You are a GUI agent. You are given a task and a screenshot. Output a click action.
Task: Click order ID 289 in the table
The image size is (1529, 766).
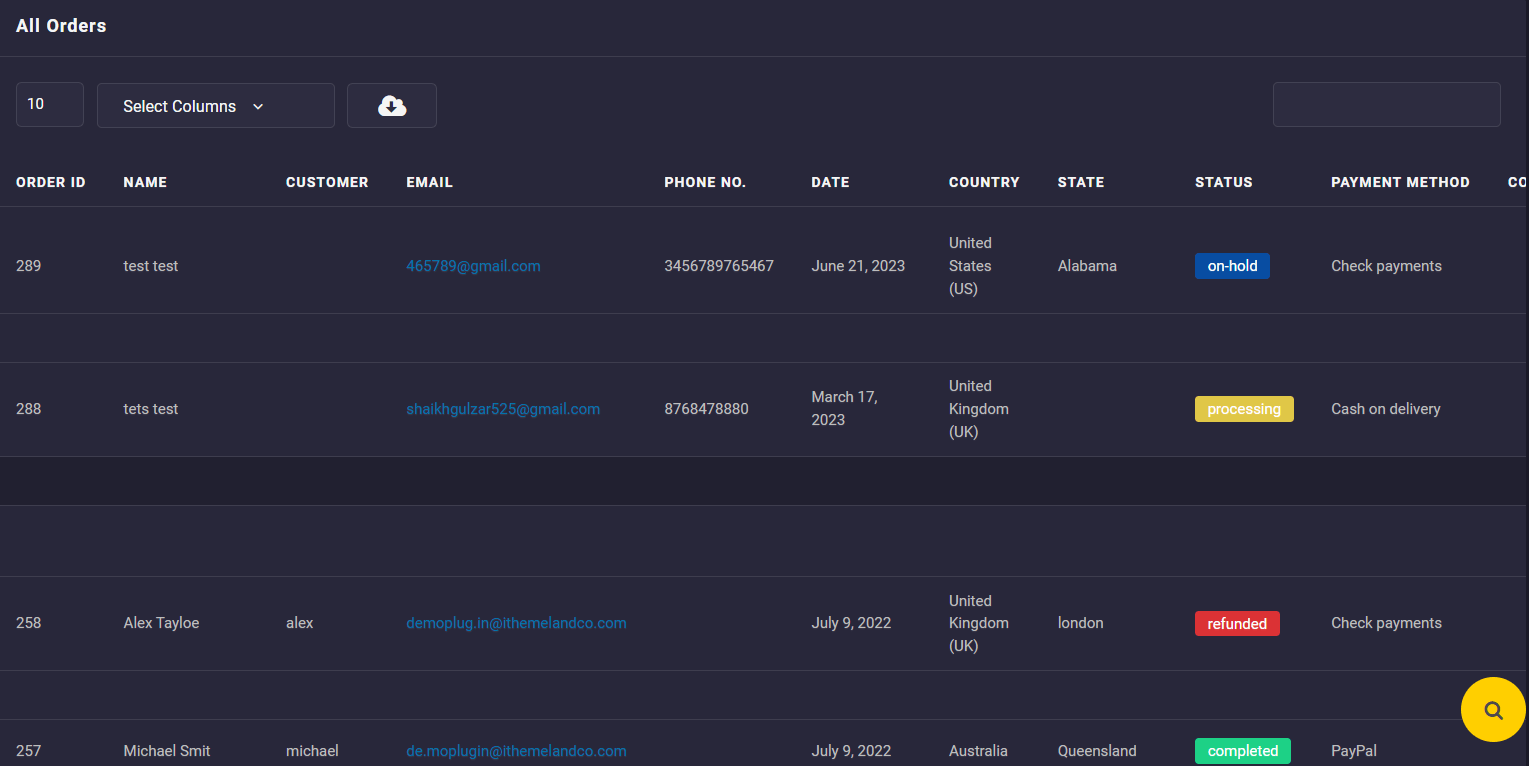(29, 266)
